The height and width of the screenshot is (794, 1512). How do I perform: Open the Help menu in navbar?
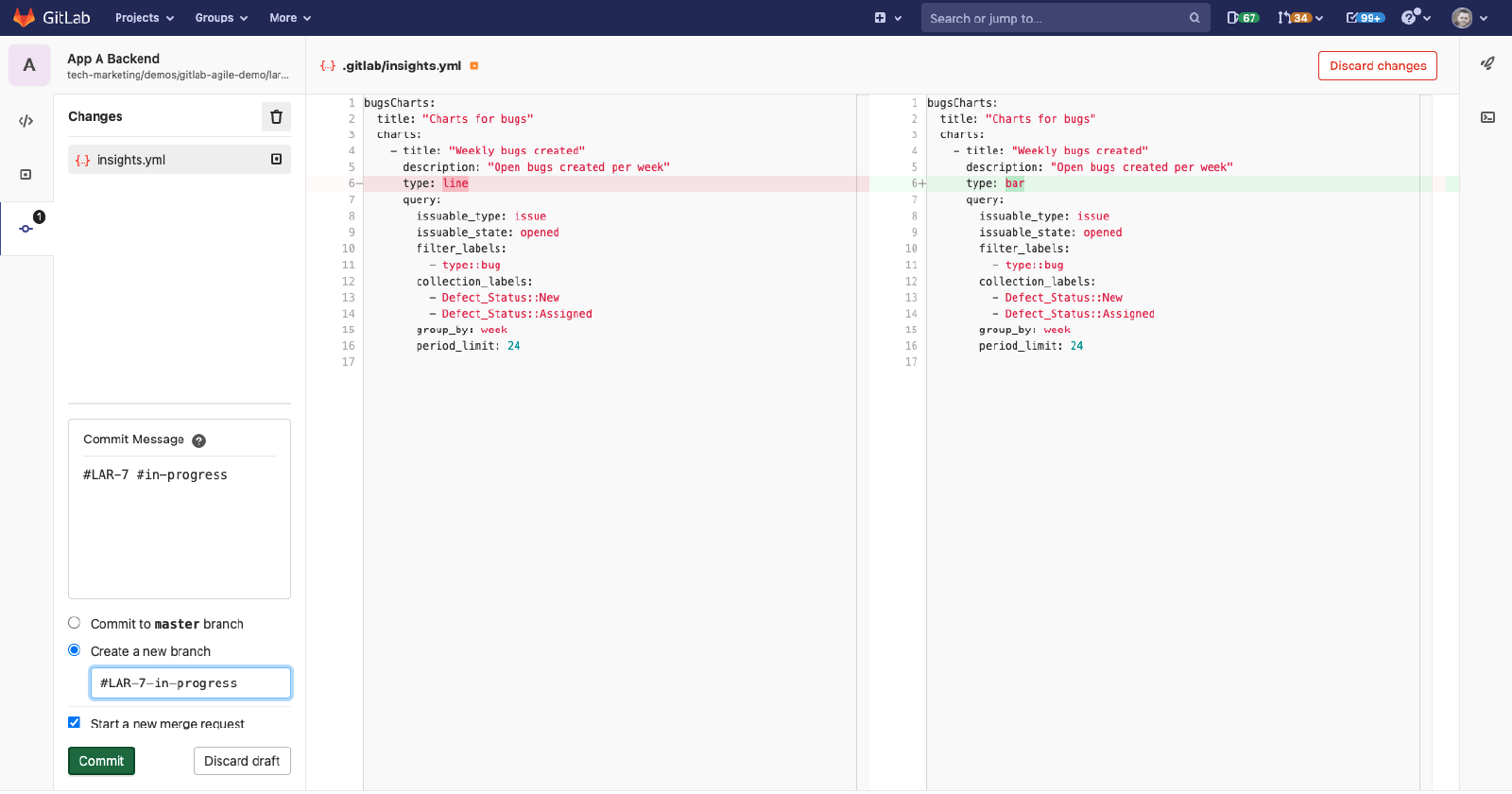pyautogui.click(x=1416, y=18)
